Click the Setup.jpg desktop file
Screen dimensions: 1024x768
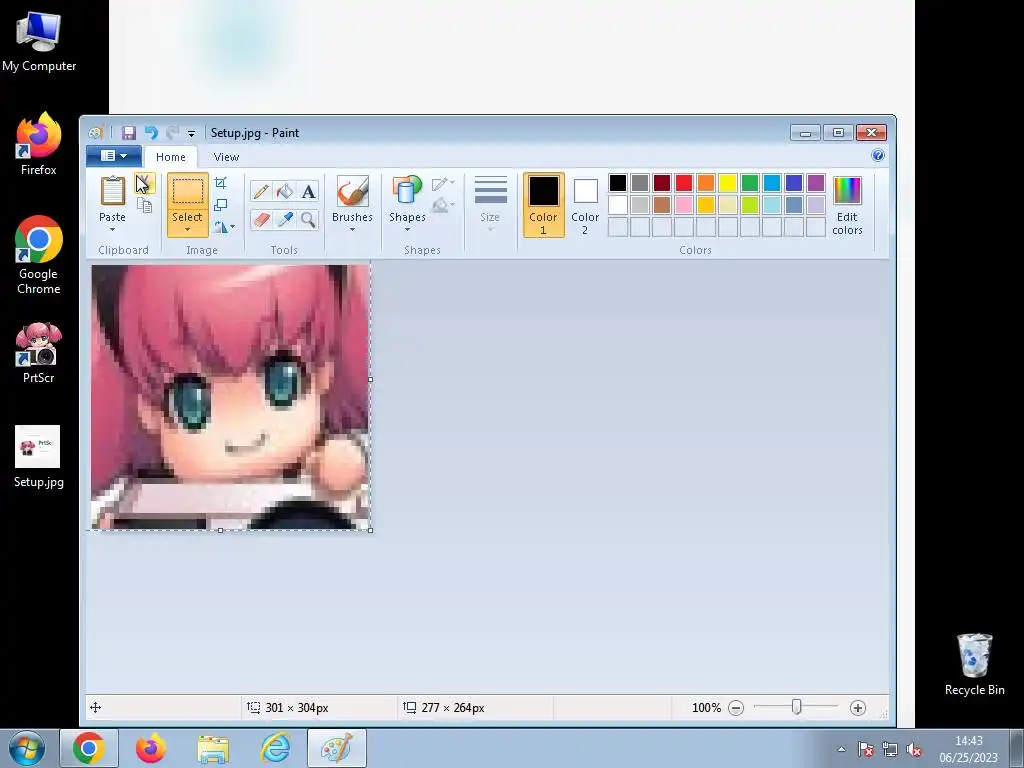point(39,456)
